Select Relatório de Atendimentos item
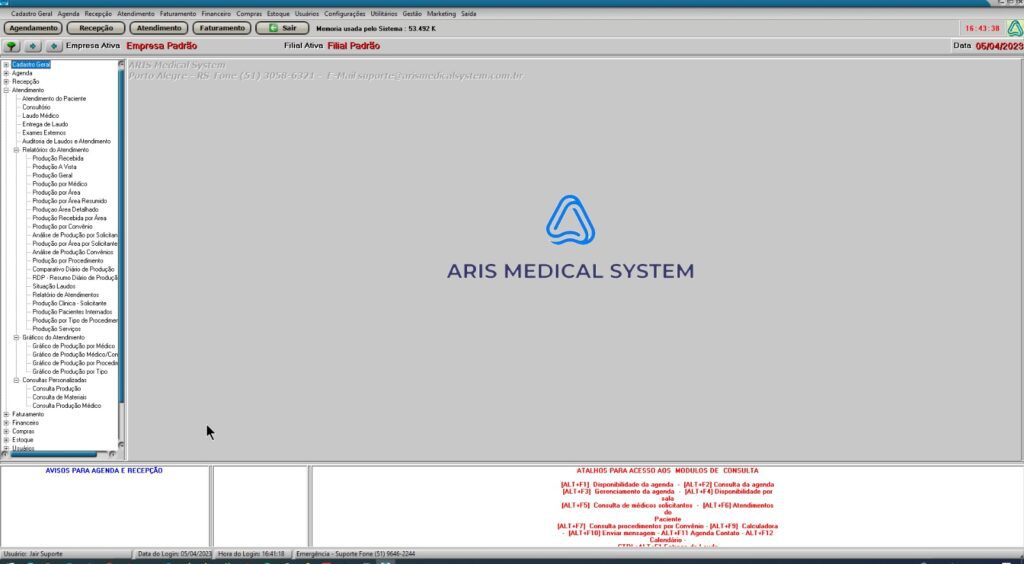The width and height of the screenshot is (1024, 564). pos(65,294)
